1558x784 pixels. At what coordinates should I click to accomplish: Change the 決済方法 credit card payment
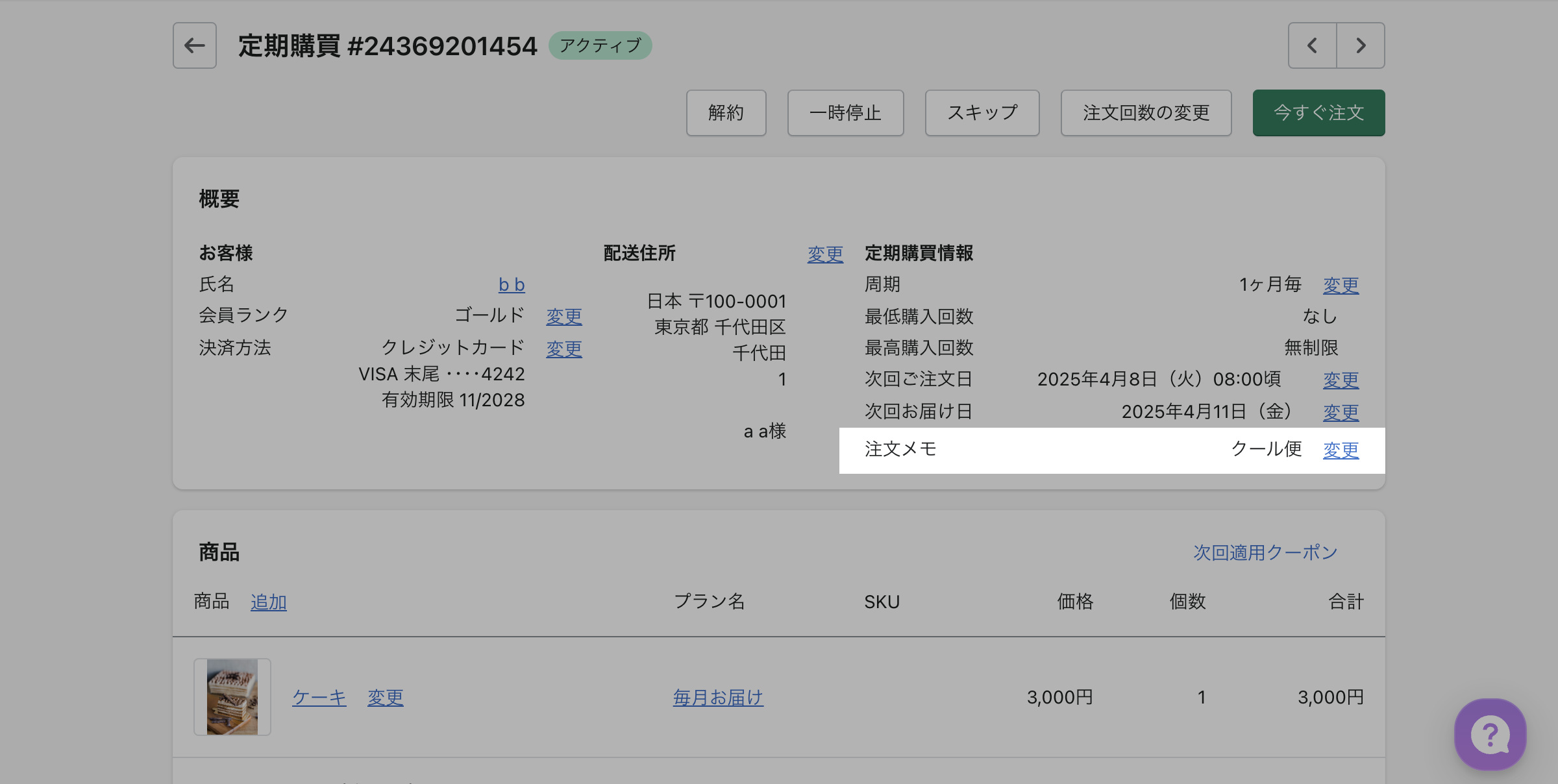(563, 349)
